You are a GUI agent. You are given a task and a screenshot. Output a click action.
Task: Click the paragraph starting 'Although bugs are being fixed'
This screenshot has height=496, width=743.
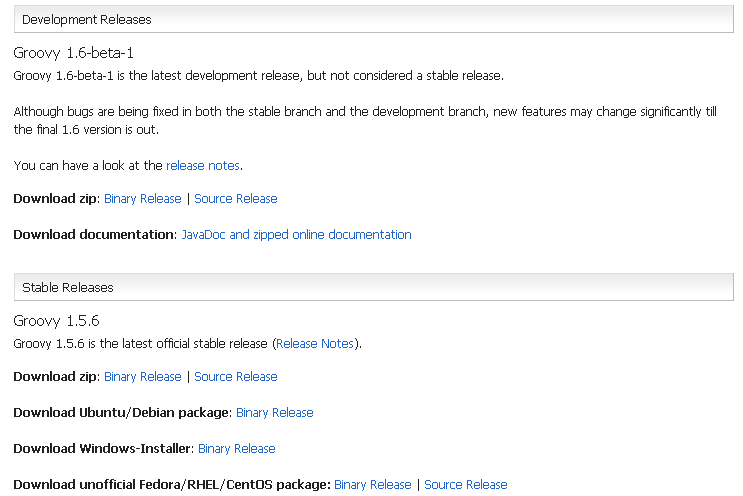tap(365, 120)
